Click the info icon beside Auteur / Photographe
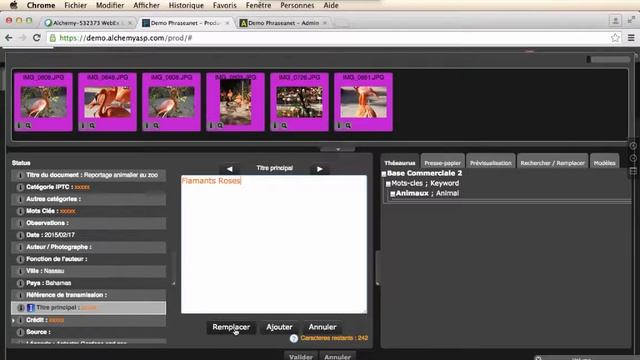 pyautogui.click(x=20, y=247)
